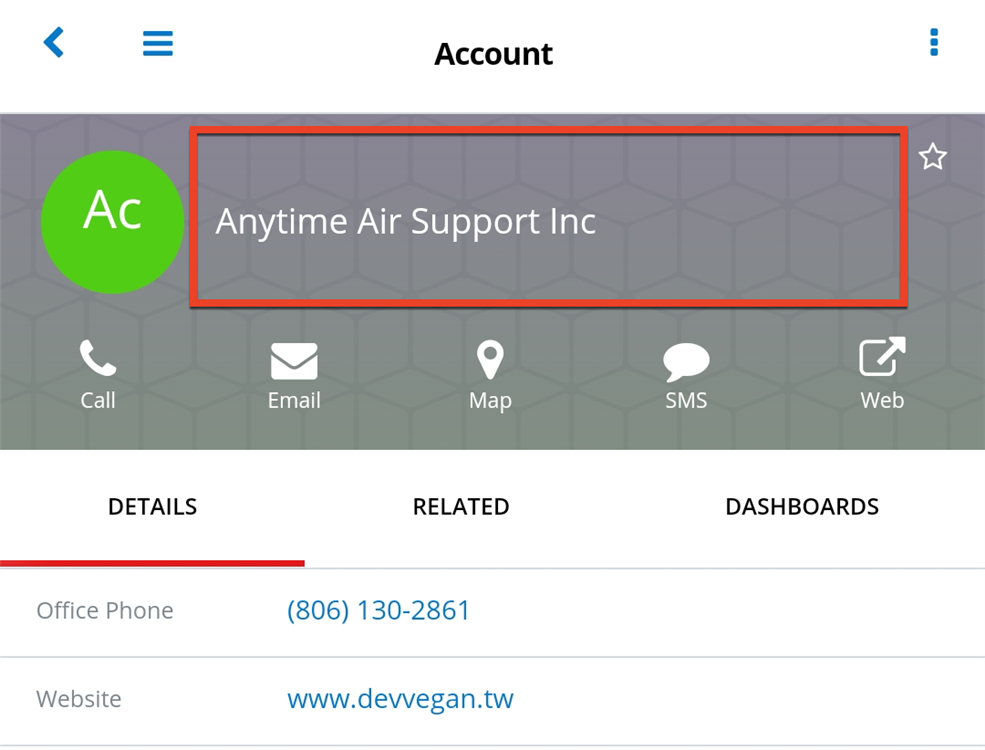
Task: Click the Account page title
Action: [x=493, y=54]
